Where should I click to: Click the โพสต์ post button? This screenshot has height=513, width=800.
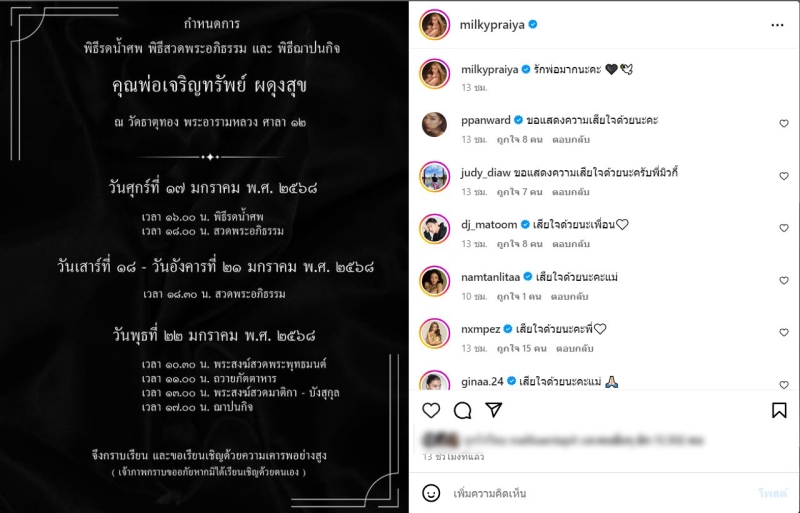(x=772, y=494)
